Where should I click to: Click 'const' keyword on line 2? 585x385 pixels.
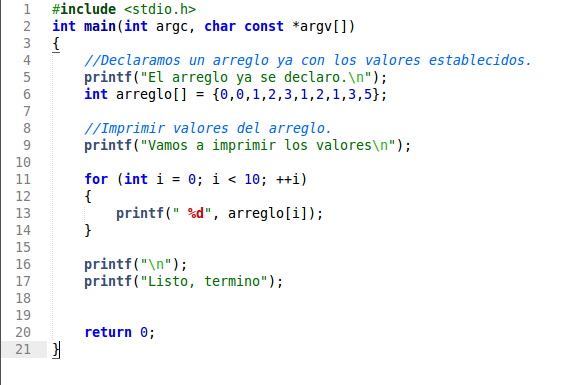tap(264, 26)
